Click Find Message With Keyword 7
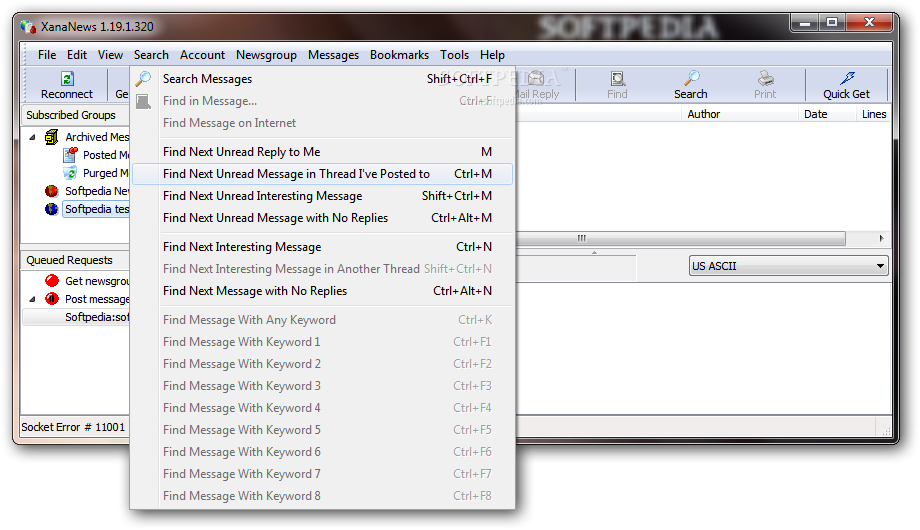This screenshot has height=530, width=920. tap(323, 474)
